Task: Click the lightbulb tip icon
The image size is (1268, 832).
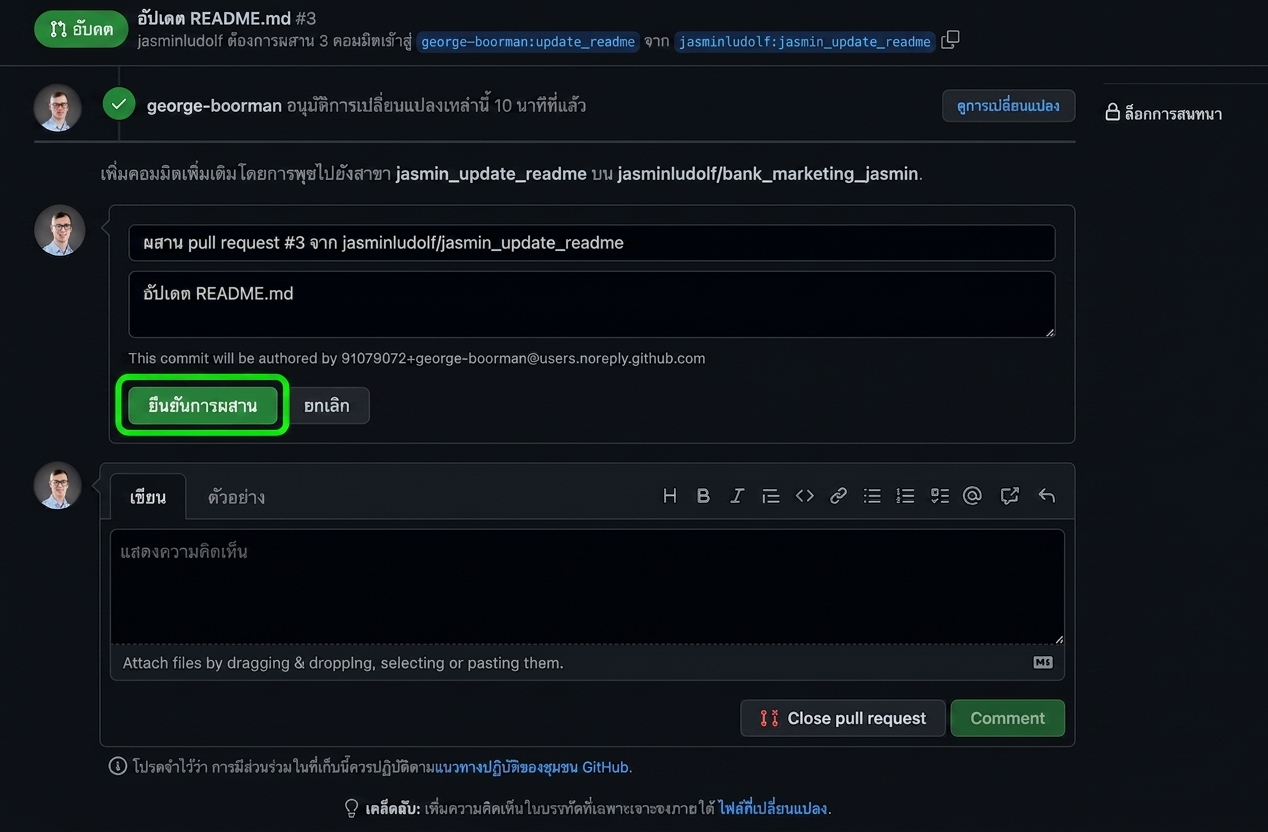Action: point(352,808)
